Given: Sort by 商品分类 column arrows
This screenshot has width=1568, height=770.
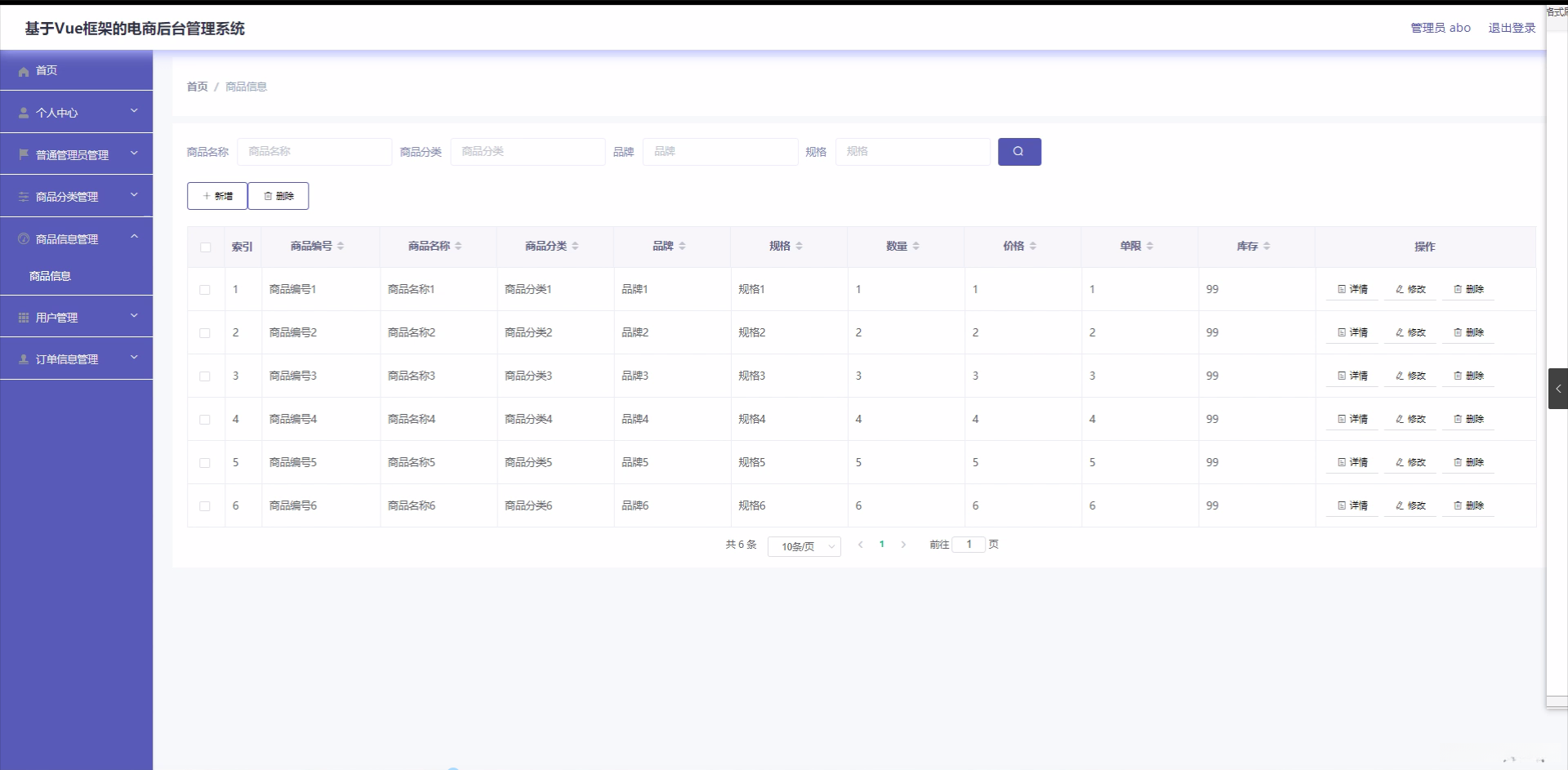Looking at the screenshot, I should [x=575, y=246].
